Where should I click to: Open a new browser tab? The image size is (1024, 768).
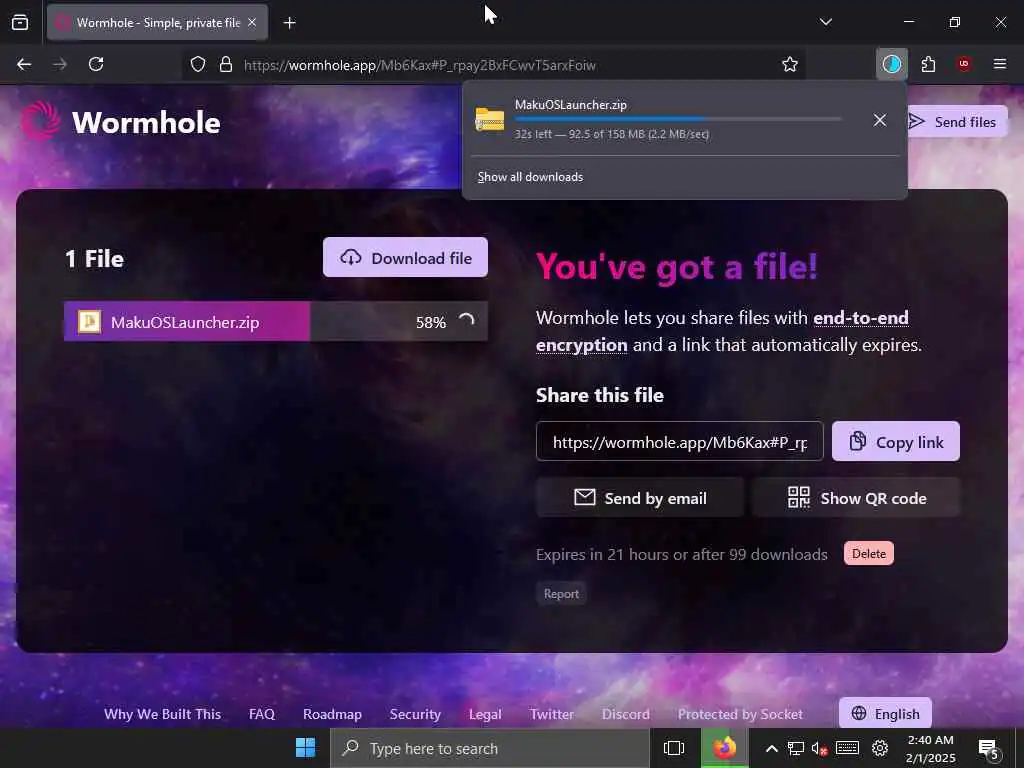point(289,23)
